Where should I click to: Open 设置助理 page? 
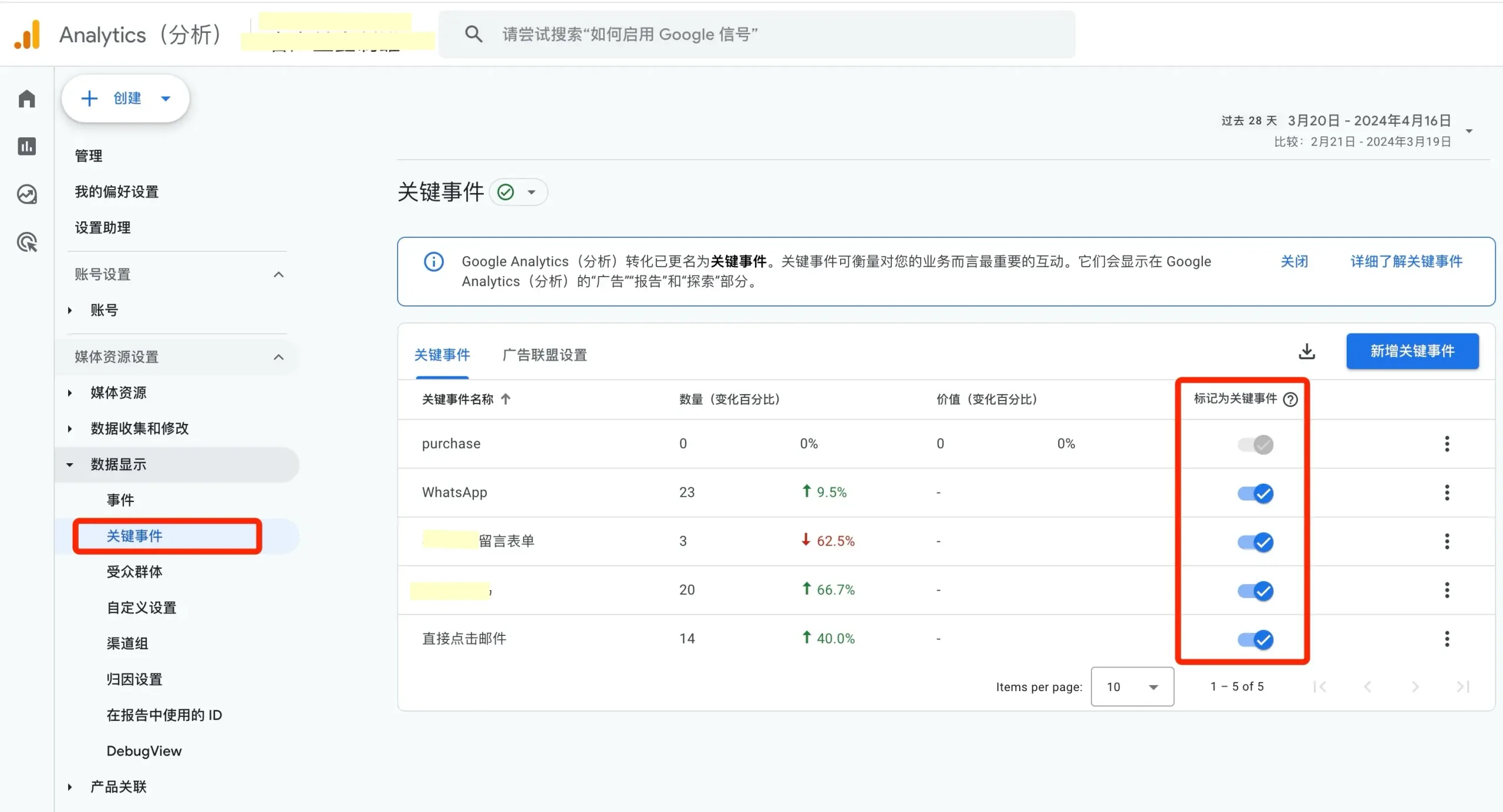click(103, 228)
